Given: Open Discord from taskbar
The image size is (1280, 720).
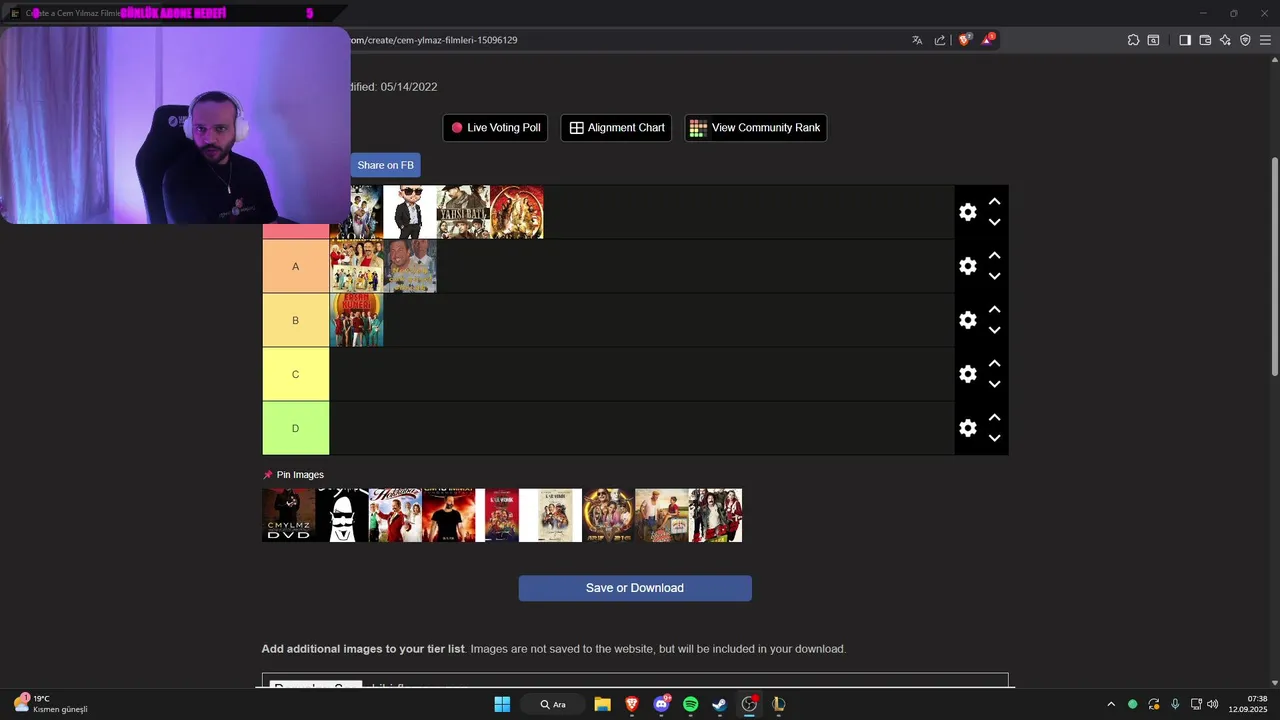Looking at the screenshot, I should [x=661, y=704].
